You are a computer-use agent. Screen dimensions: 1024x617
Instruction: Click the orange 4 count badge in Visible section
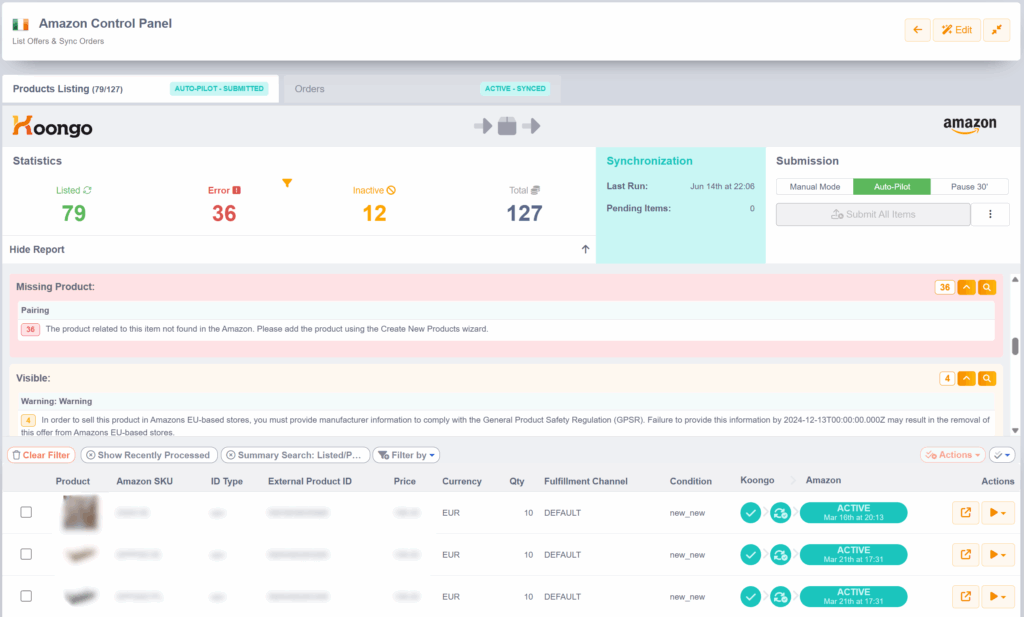click(x=947, y=379)
